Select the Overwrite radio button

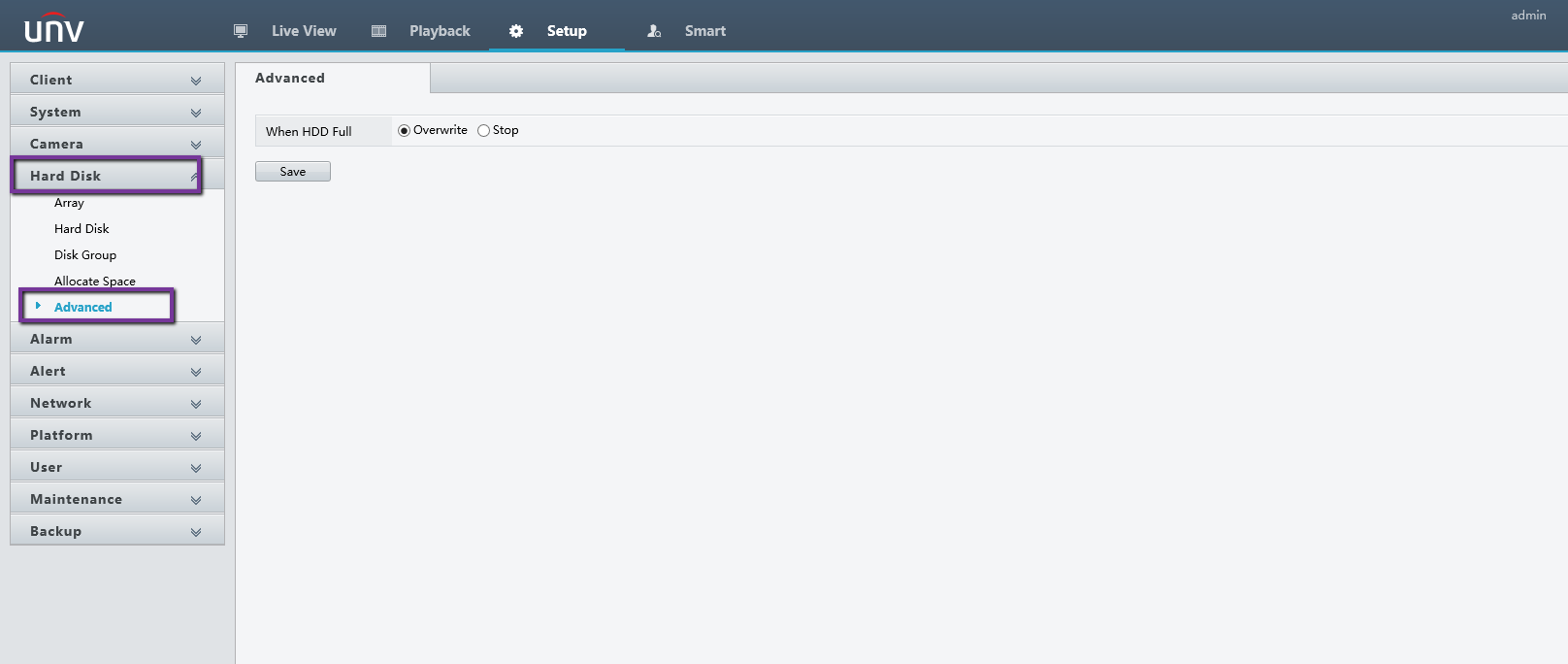pos(405,131)
